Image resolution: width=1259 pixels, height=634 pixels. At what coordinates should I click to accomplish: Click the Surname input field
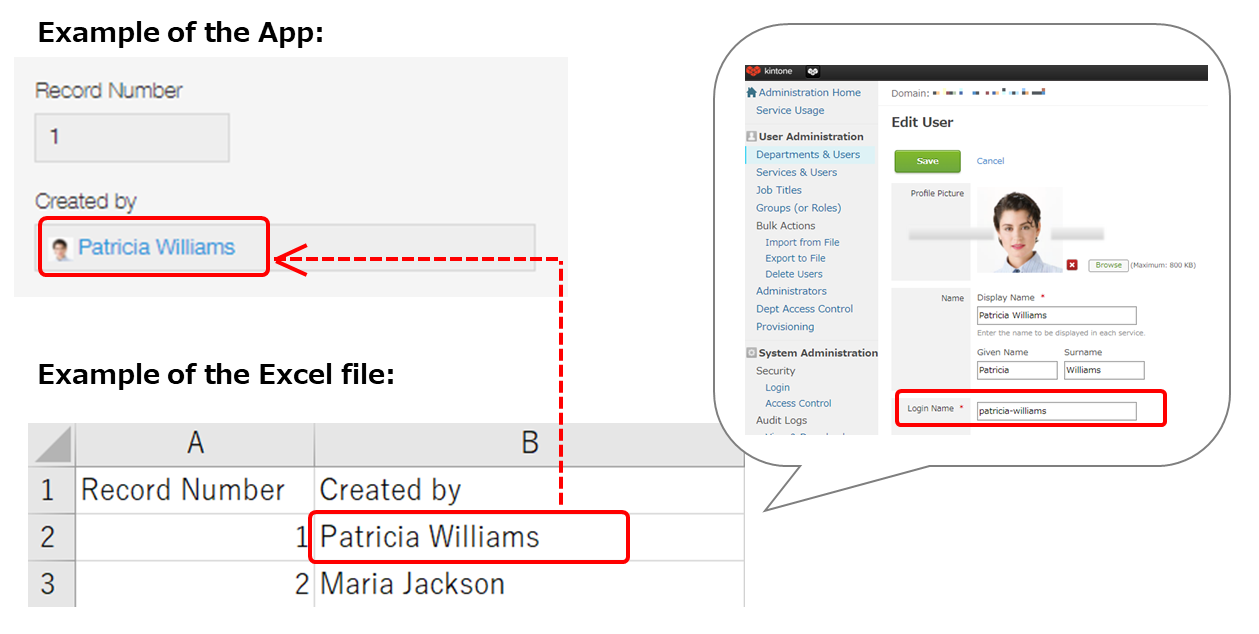pyautogui.click(x=1103, y=370)
